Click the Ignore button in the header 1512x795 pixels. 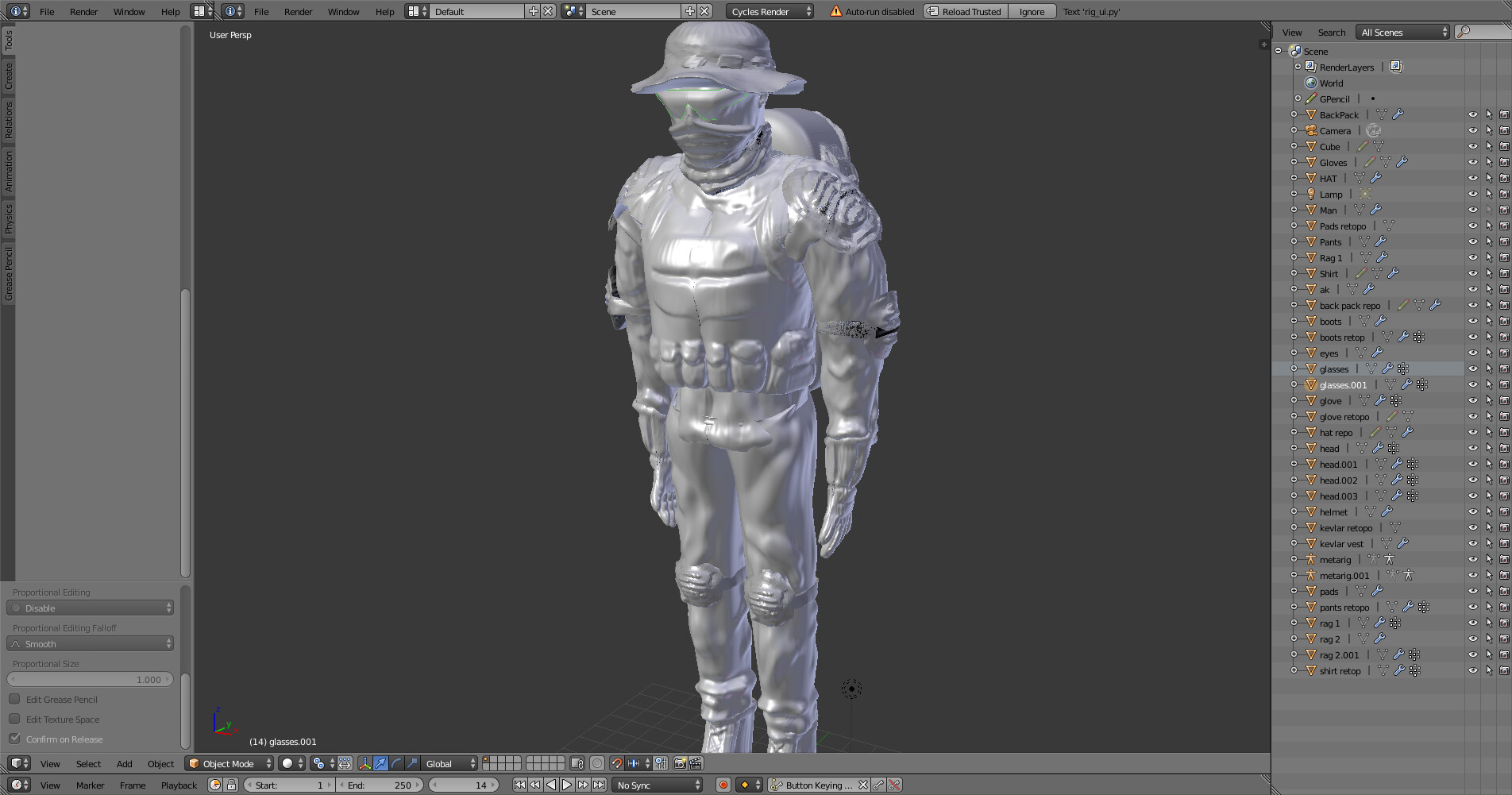point(1032,11)
